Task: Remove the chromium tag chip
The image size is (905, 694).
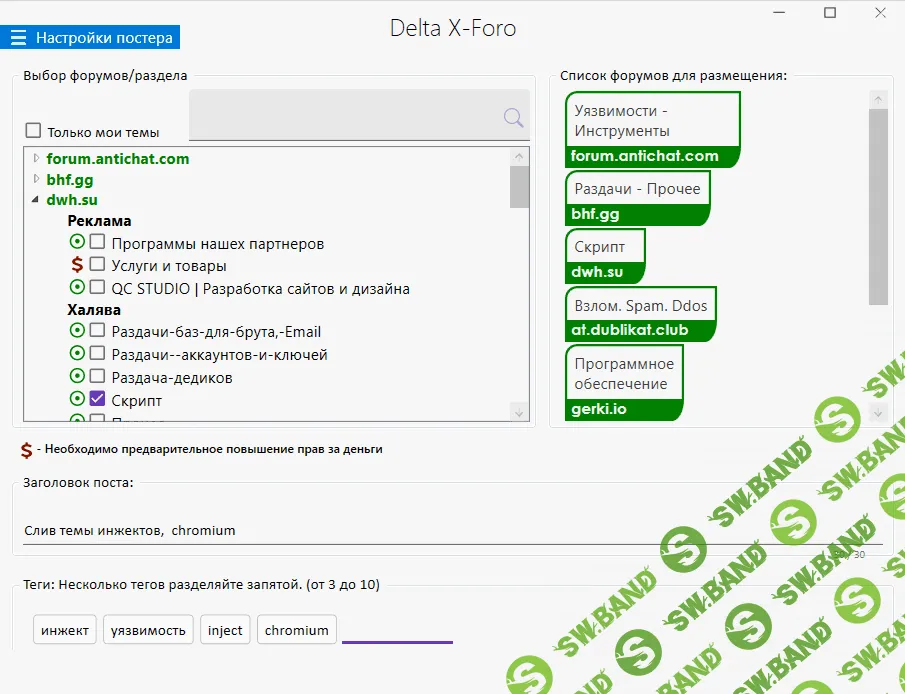Action: coord(298,629)
